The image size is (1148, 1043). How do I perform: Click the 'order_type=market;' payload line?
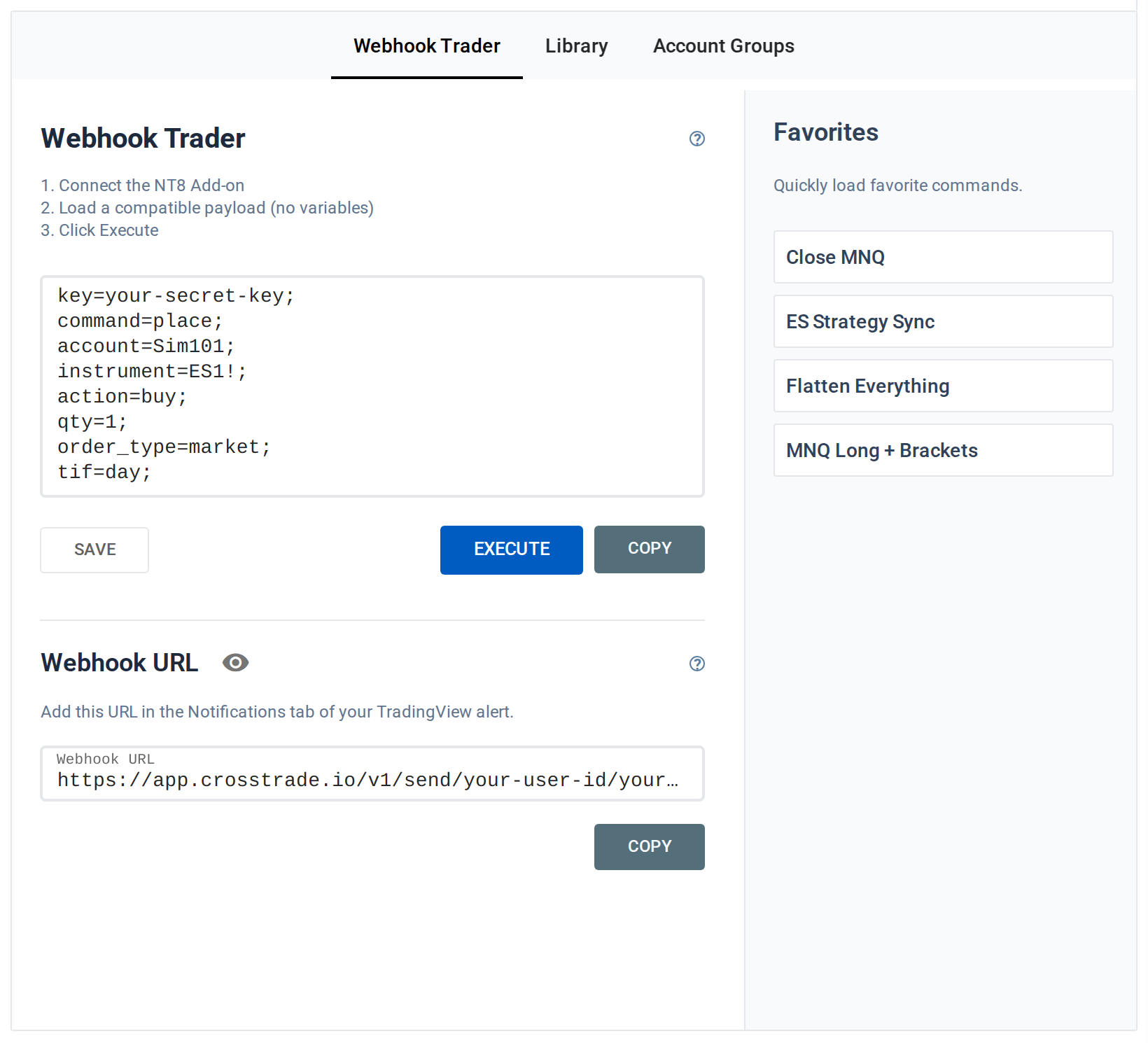pyautogui.click(x=164, y=447)
